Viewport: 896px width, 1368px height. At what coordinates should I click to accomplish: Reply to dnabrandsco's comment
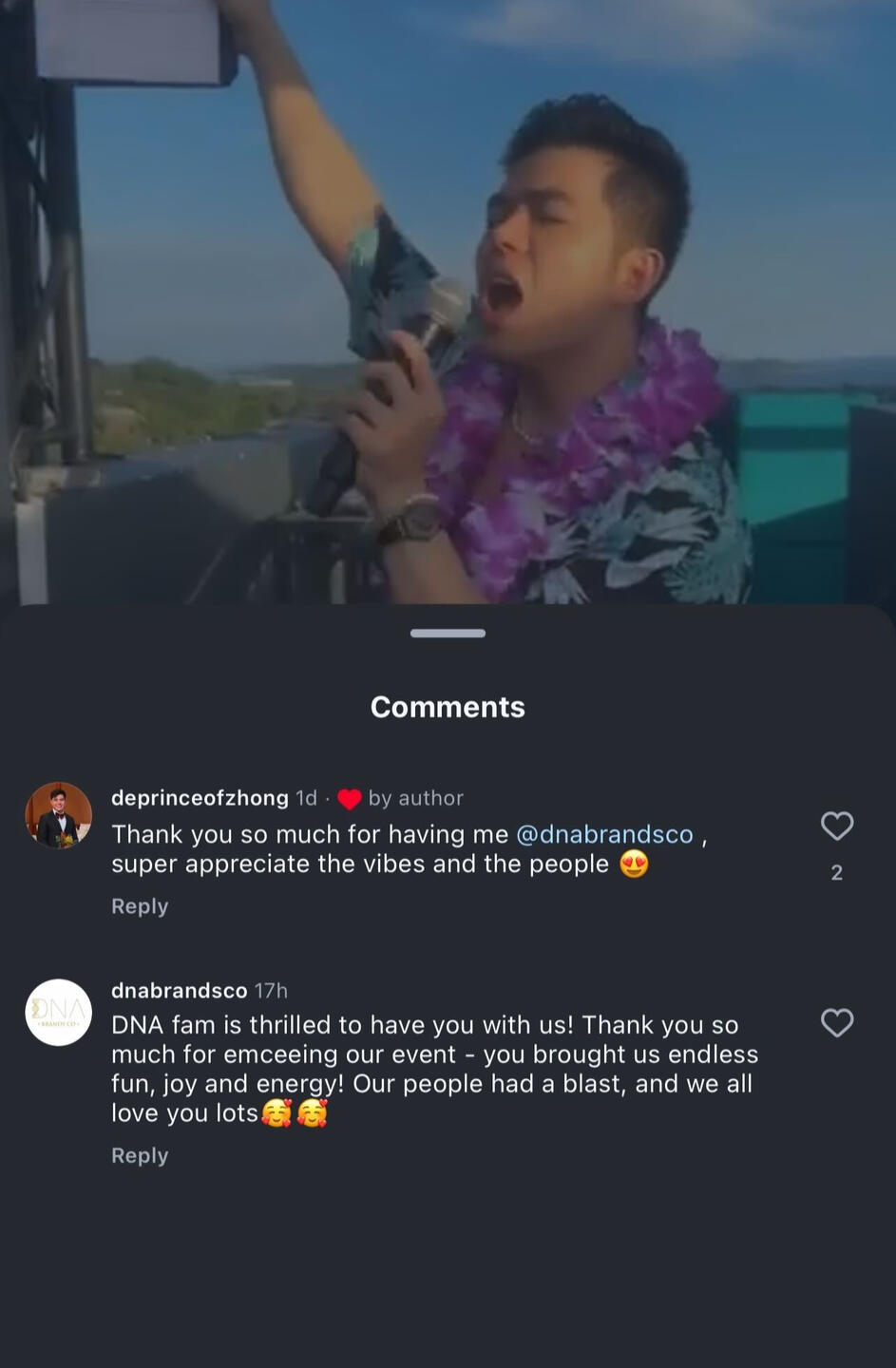pos(140,1155)
